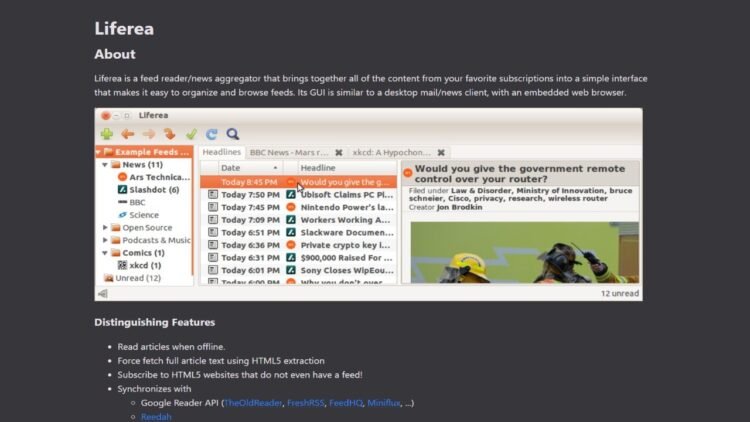The width and height of the screenshot is (750, 422).
Task: Collapse the Example Feeds root folder
Action: (99, 152)
